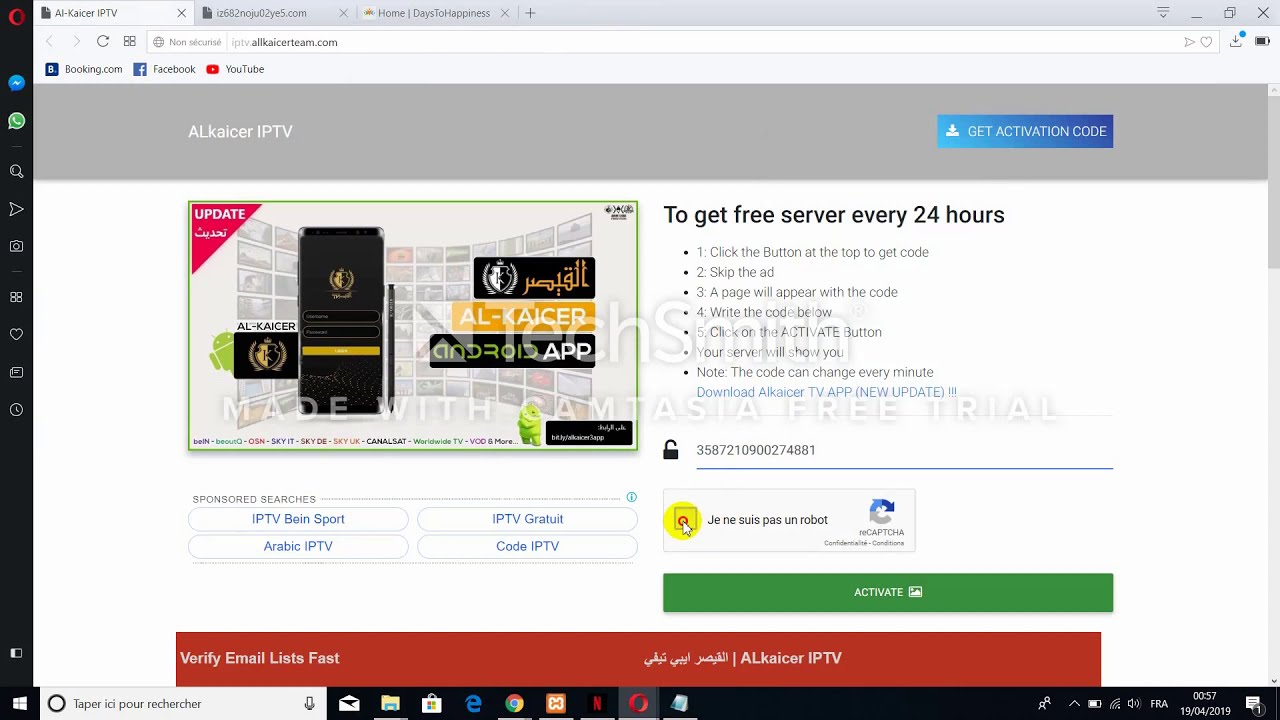The image size is (1280, 720).
Task: Open Speed Dial from toolbar grid icon
Action: (129, 41)
